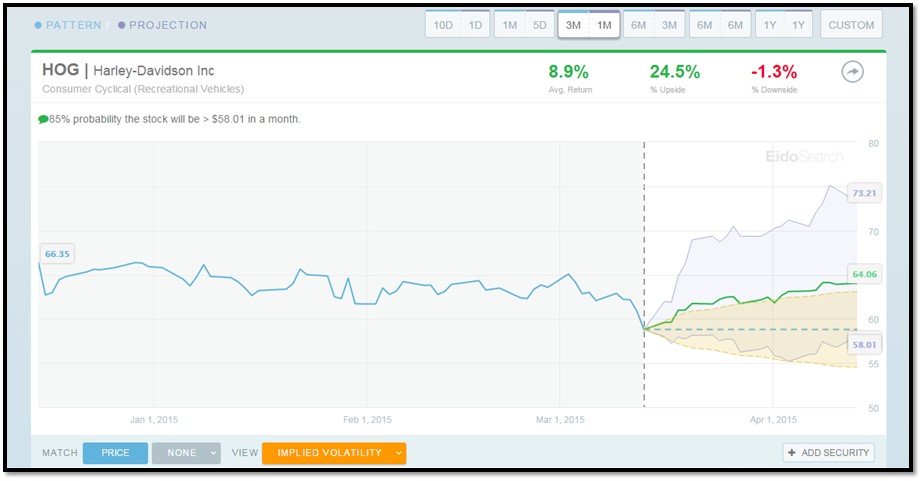Click the 58.01 lower projection label

(864, 345)
